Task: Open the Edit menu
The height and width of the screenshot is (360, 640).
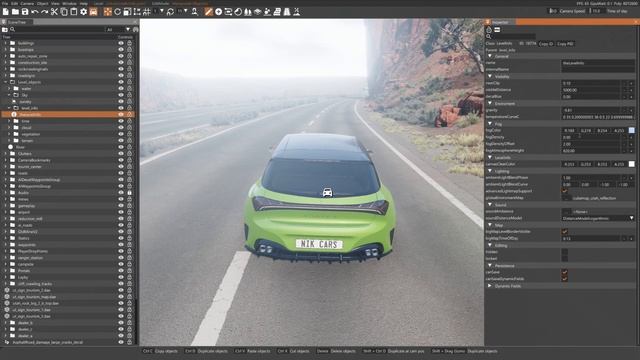Action: (14, 3)
